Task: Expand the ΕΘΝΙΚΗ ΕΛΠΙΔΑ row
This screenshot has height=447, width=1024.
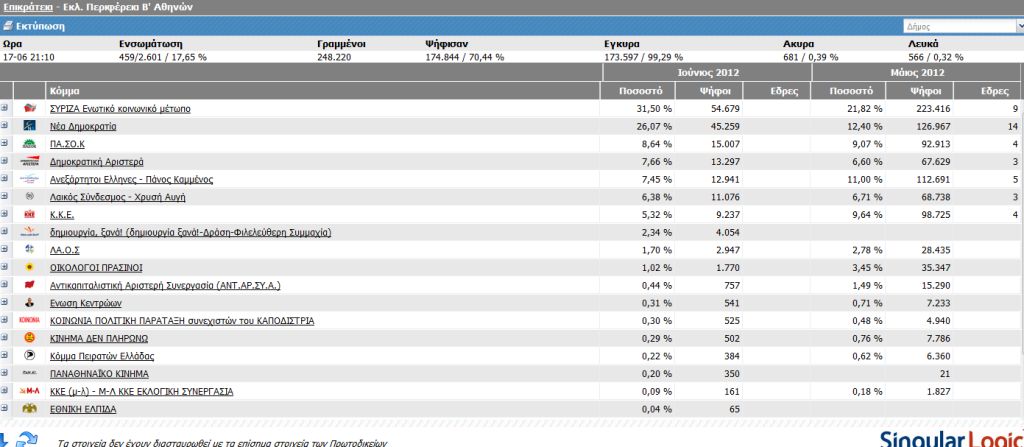Action: (x=5, y=408)
